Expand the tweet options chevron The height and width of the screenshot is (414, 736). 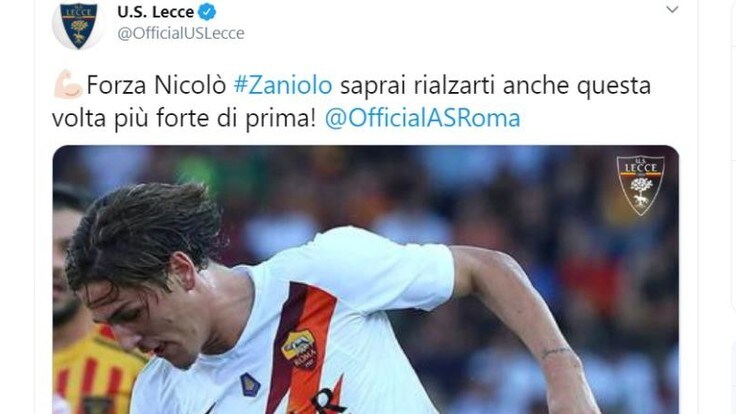tap(672, 9)
